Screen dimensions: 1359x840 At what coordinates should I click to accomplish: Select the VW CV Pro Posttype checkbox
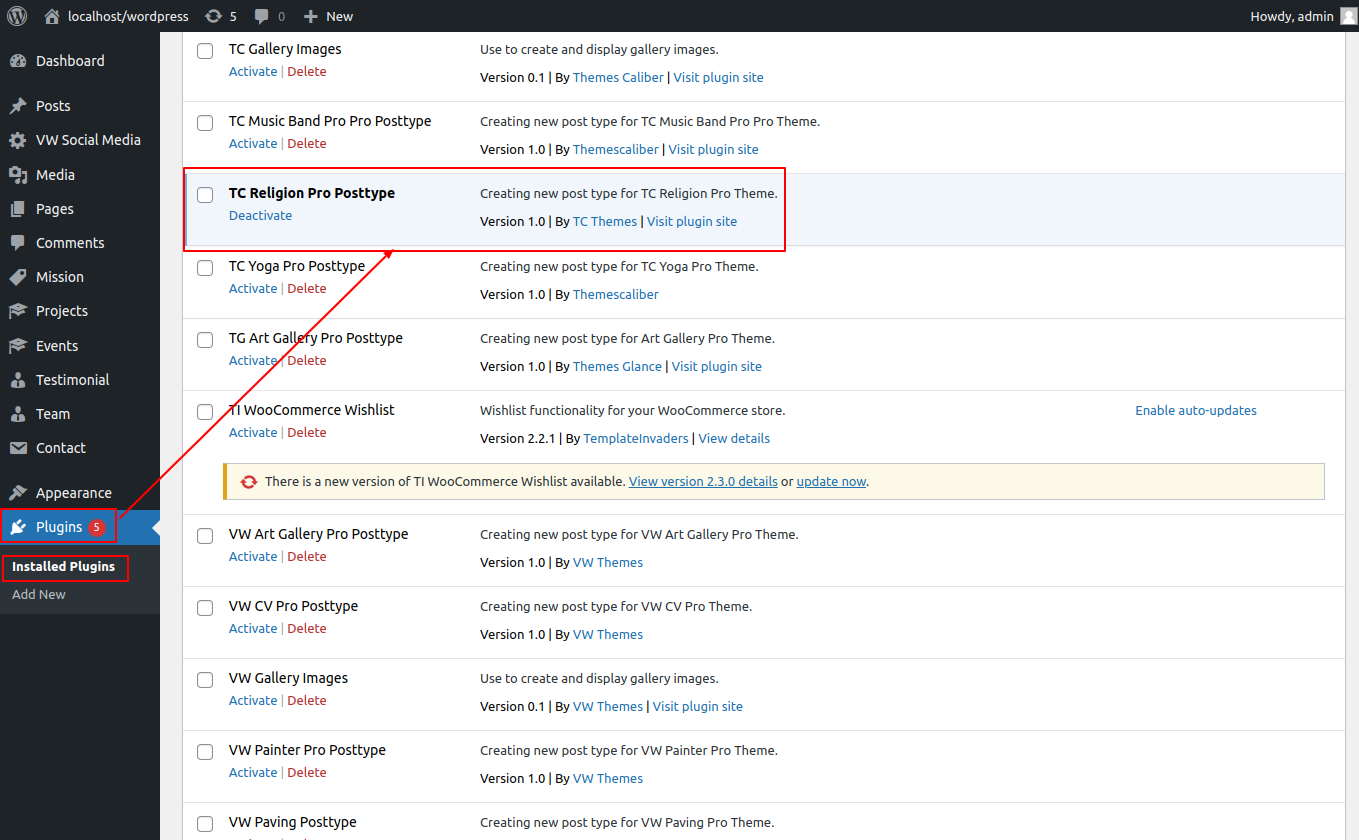pyautogui.click(x=205, y=608)
